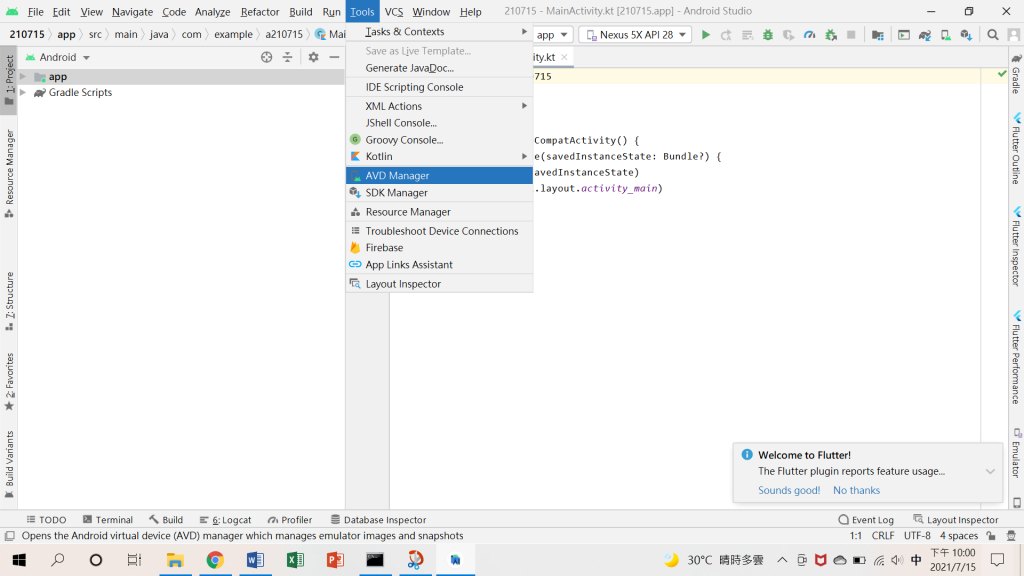The height and width of the screenshot is (576, 1024).
Task: Toggle the Z: Structure tool window
Action: [x=9, y=302]
